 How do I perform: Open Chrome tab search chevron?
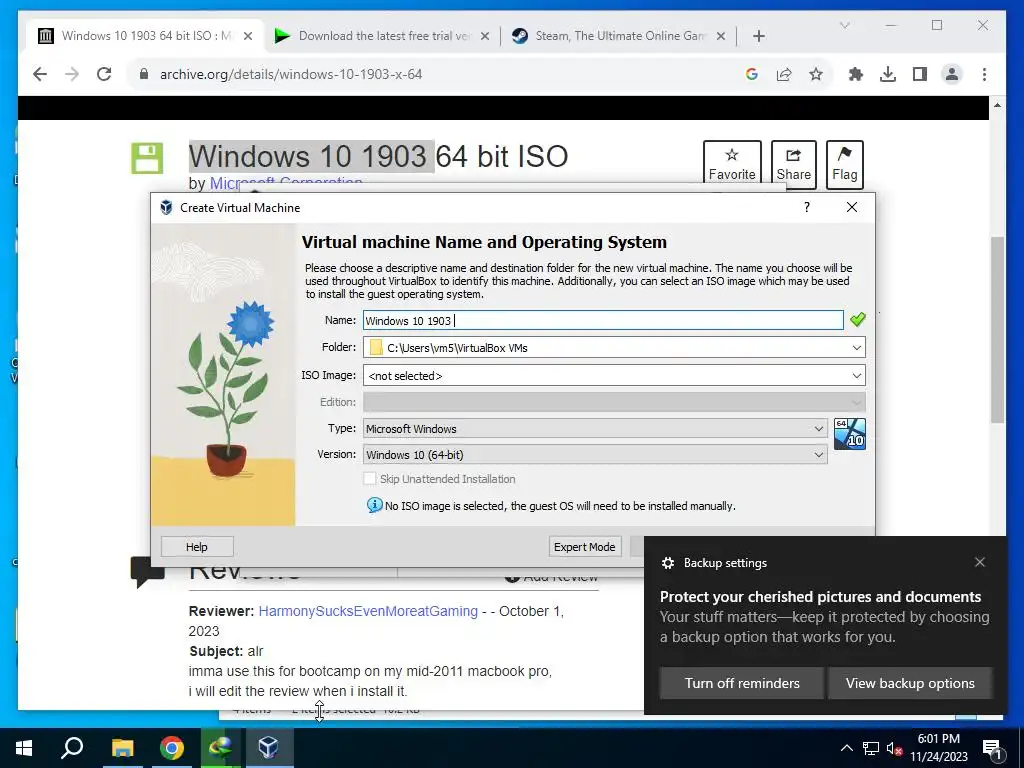point(844,25)
